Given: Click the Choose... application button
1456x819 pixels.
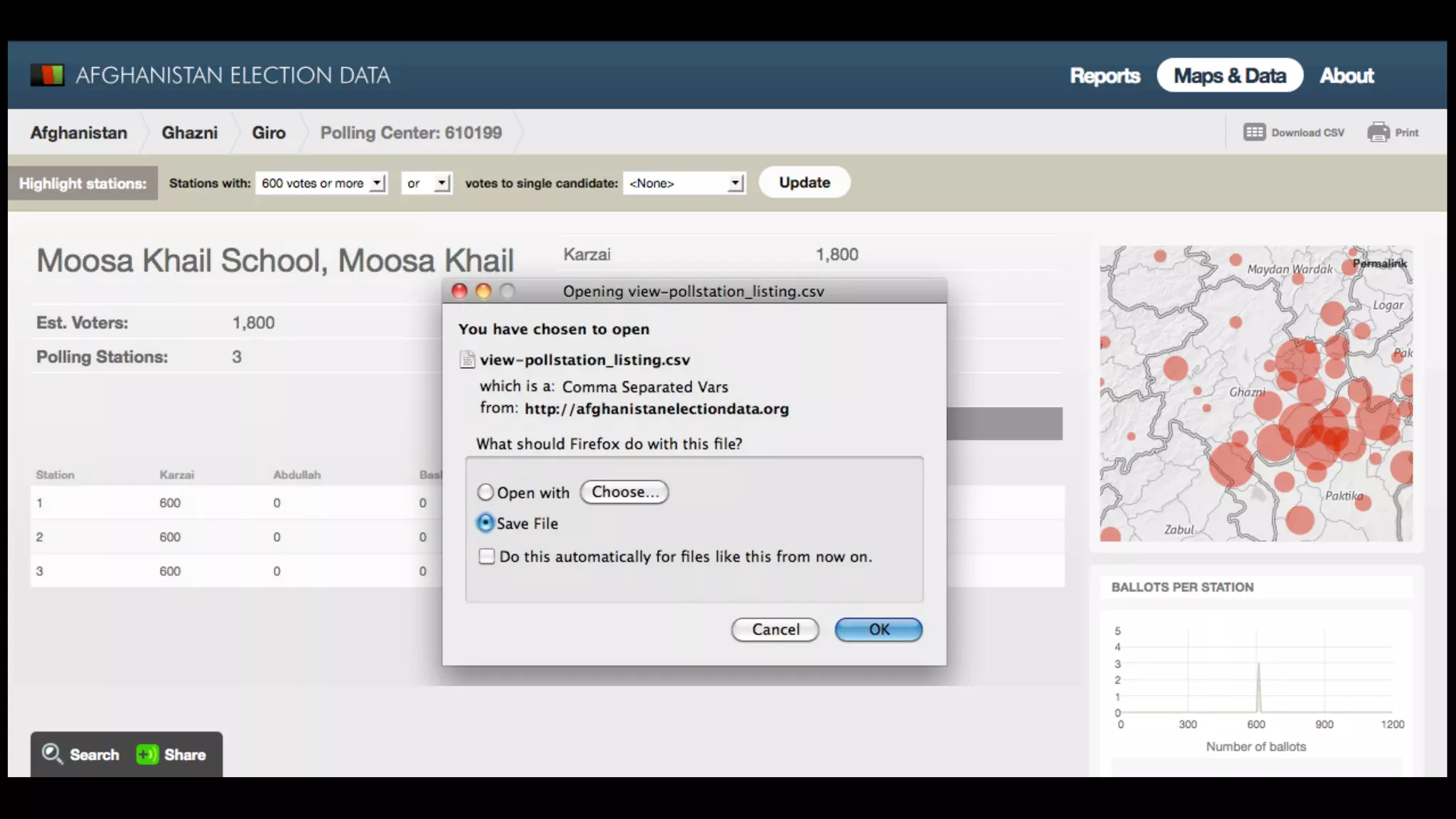Looking at the screenshot, I should pos(624,492).
